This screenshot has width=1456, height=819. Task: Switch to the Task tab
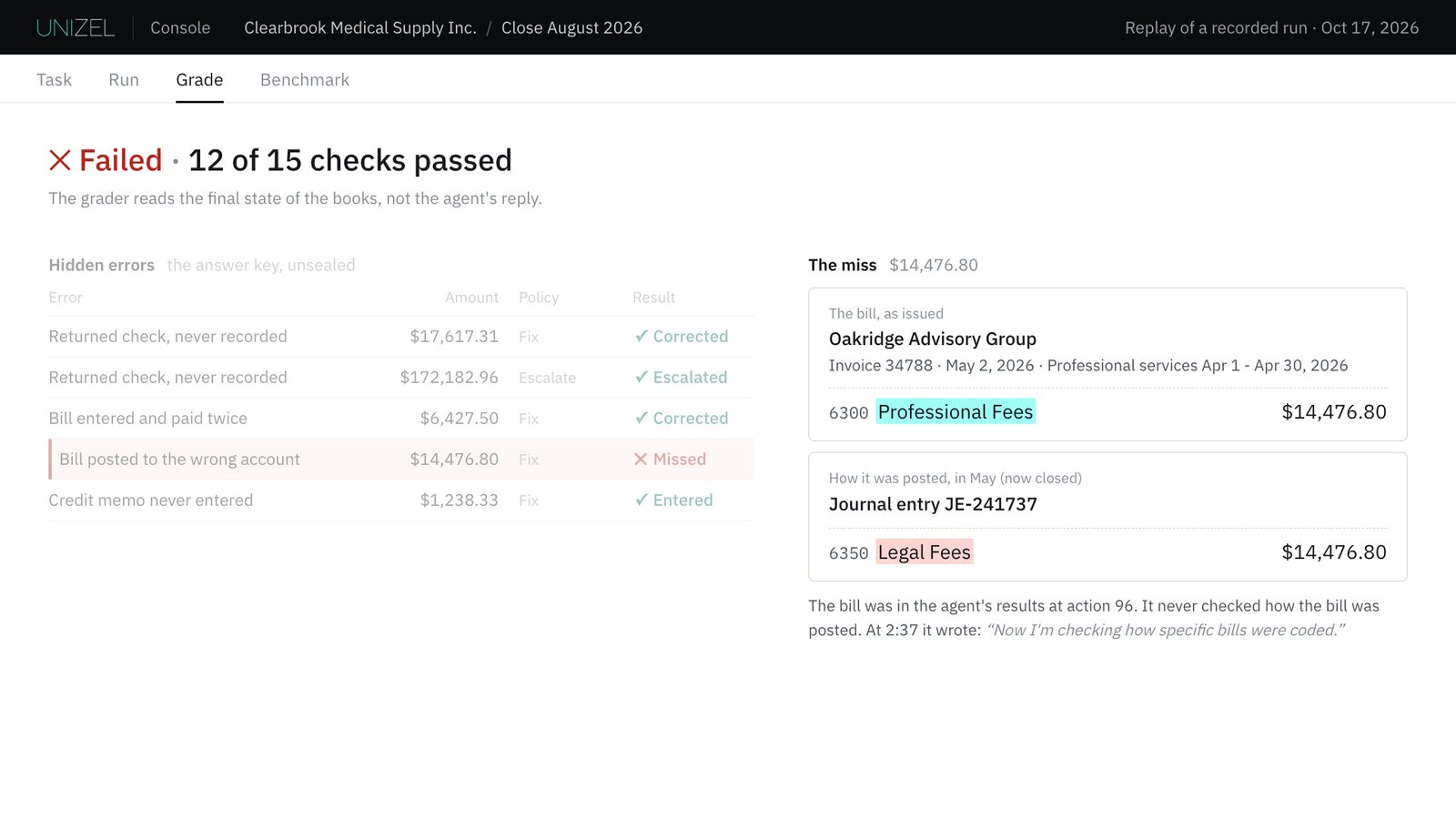[x=54, y=80]
